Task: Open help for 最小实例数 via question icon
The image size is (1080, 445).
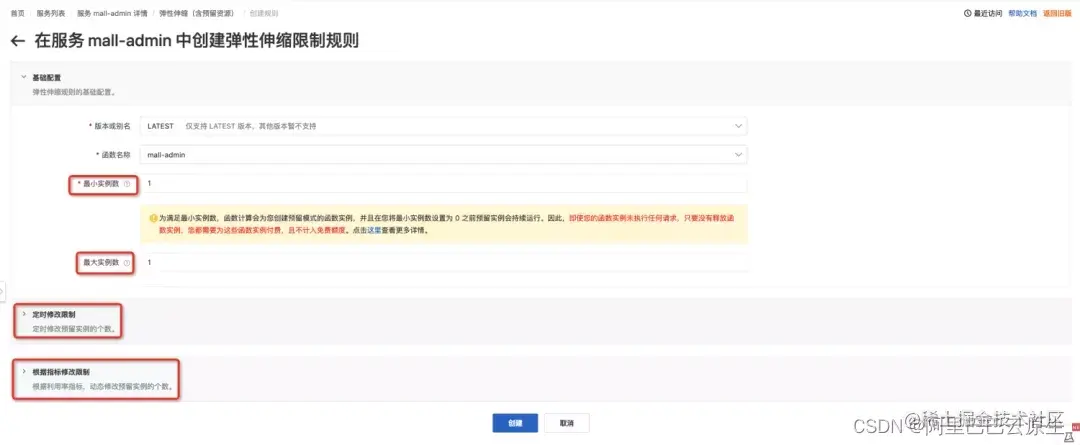Action: pyautogui.click(x=127, y=185)
